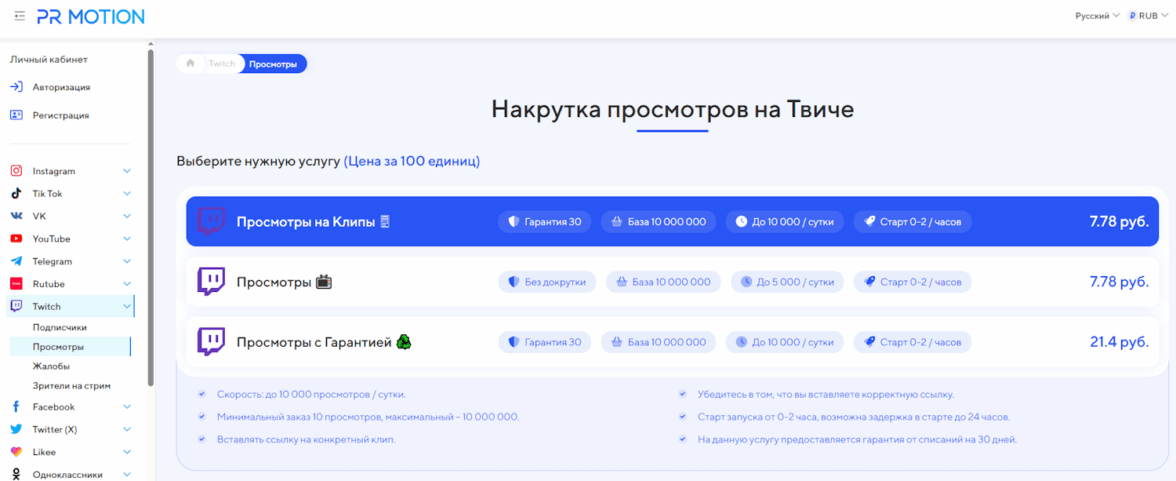Open Подписчики under Twitch

tap(59, 327)
